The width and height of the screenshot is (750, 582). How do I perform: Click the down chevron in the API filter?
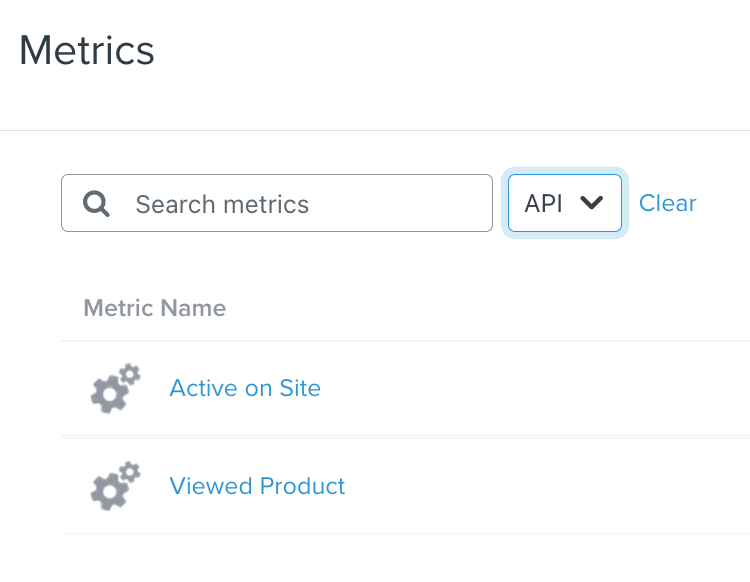coord(592,203)
